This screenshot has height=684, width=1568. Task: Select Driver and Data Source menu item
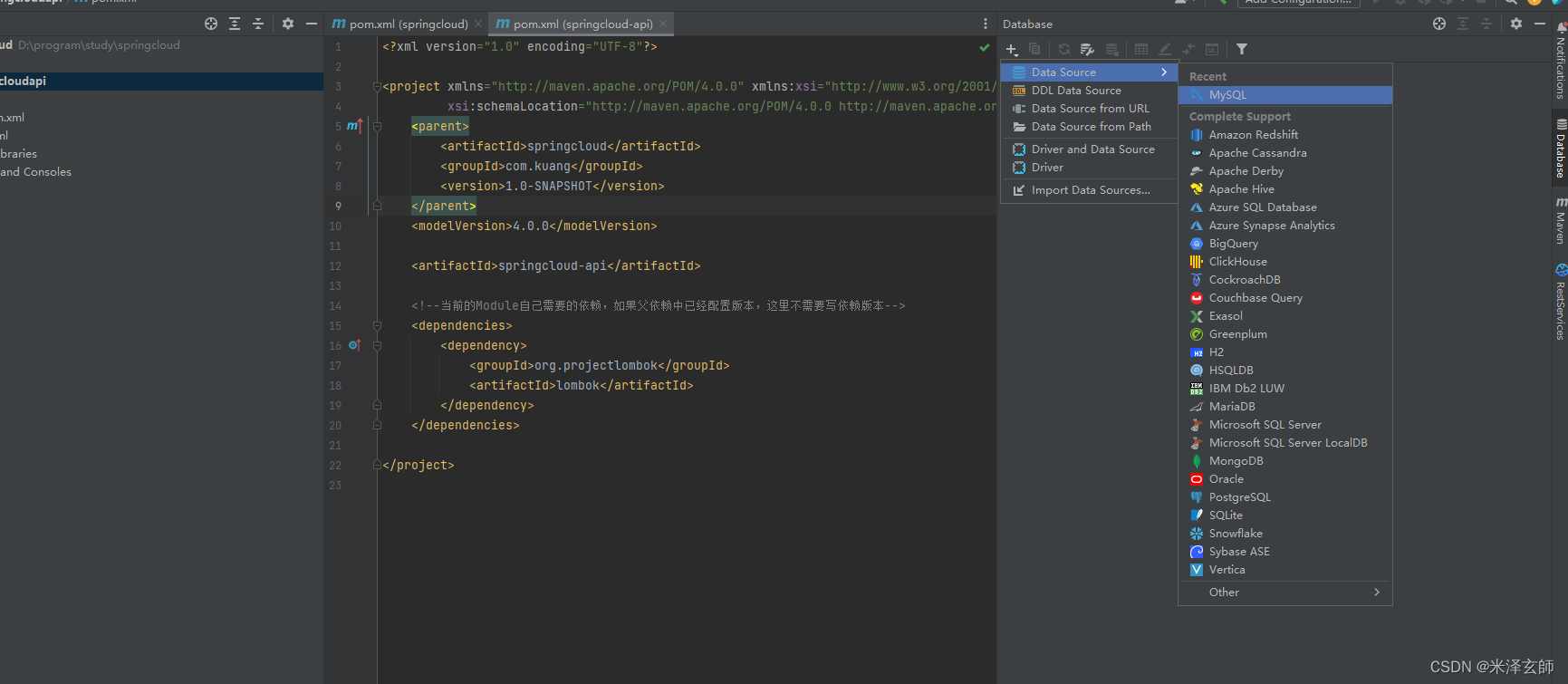click(x=1089, y=149)
